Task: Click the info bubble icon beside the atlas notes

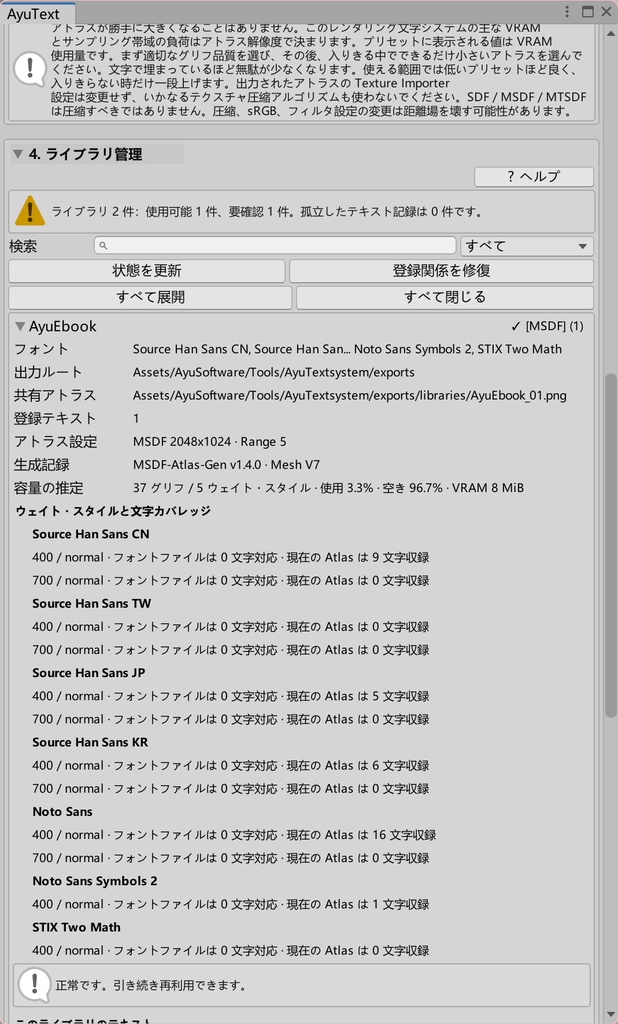Action: tap(29, 70)
